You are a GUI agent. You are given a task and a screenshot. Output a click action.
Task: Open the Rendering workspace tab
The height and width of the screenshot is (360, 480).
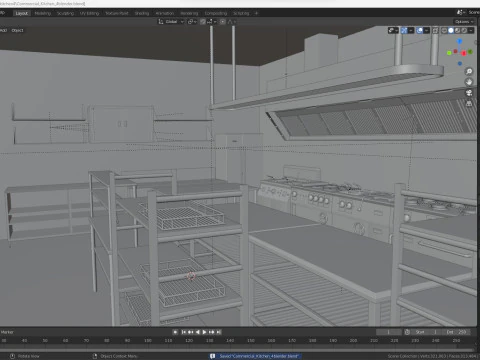click(x=189, y=13)
